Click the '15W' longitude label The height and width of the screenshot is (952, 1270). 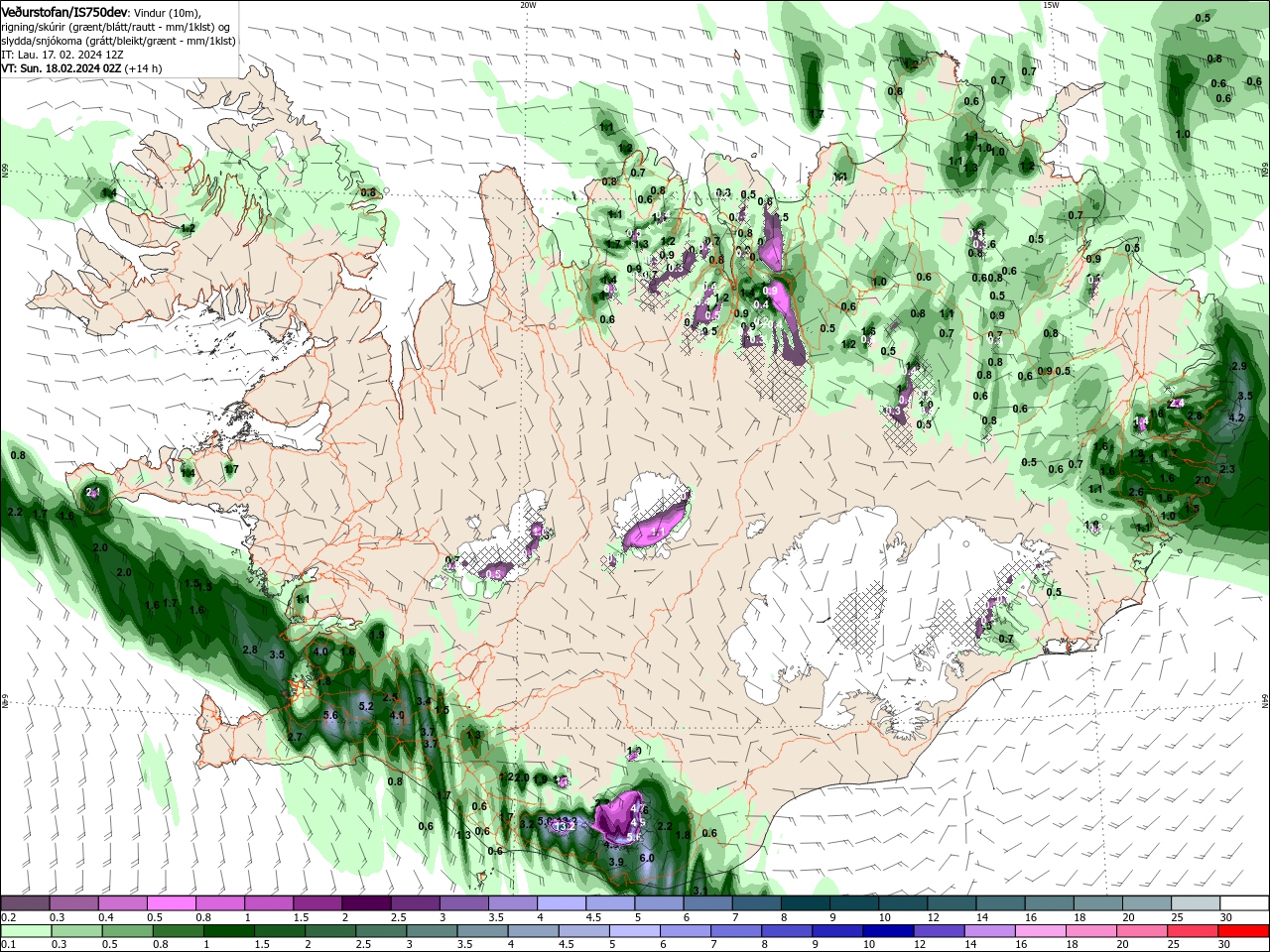click(1051, 5)
